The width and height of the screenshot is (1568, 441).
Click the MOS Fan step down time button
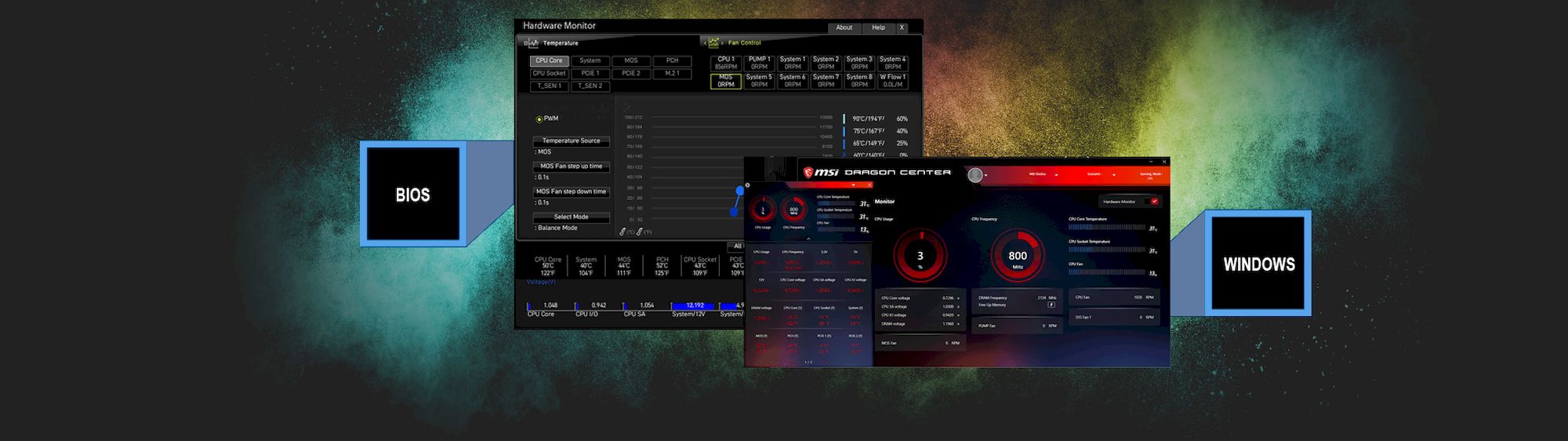(572, 191)
